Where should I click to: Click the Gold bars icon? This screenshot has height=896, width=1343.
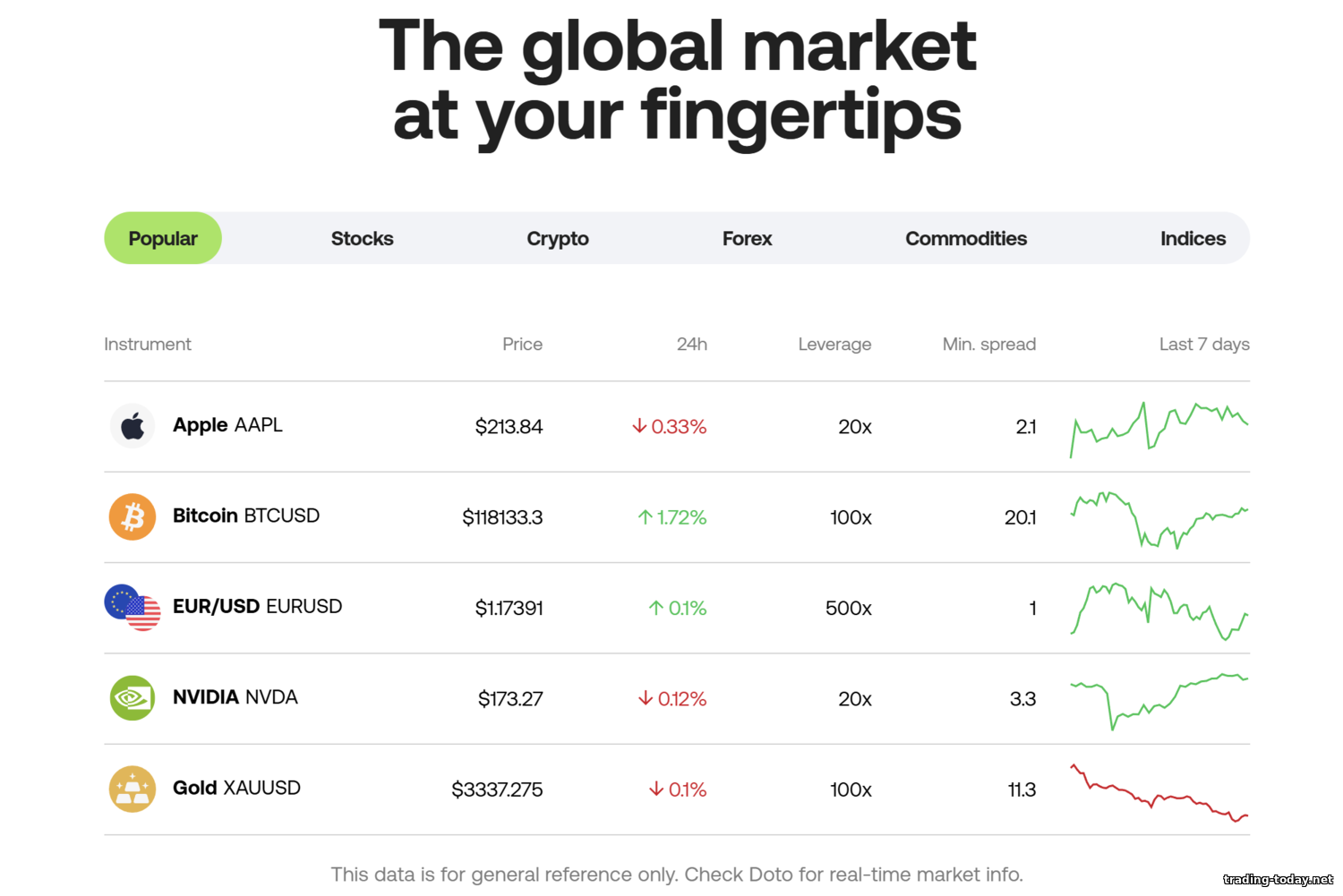[133, 789]
